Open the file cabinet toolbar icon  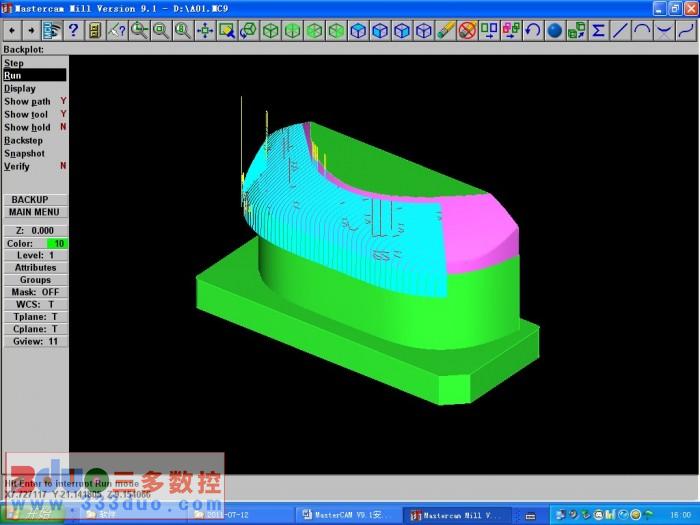95,30
